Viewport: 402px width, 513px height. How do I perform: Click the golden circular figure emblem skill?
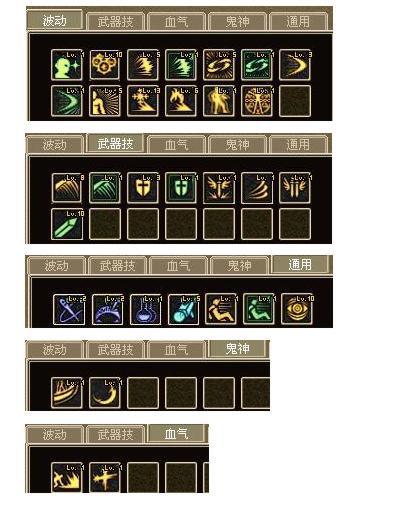257,101
